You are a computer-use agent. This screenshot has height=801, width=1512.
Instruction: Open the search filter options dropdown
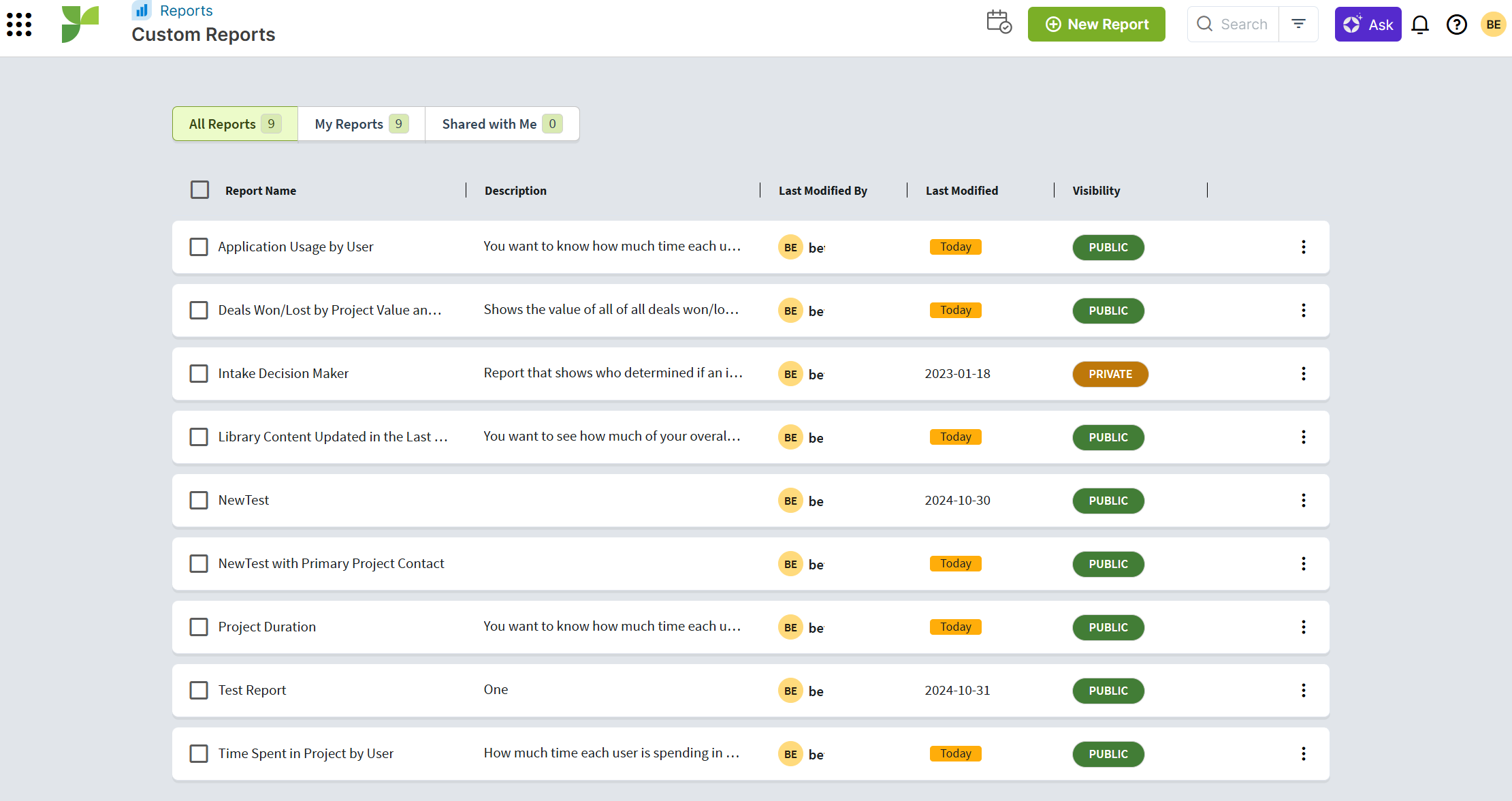[x=1298, y=24]
